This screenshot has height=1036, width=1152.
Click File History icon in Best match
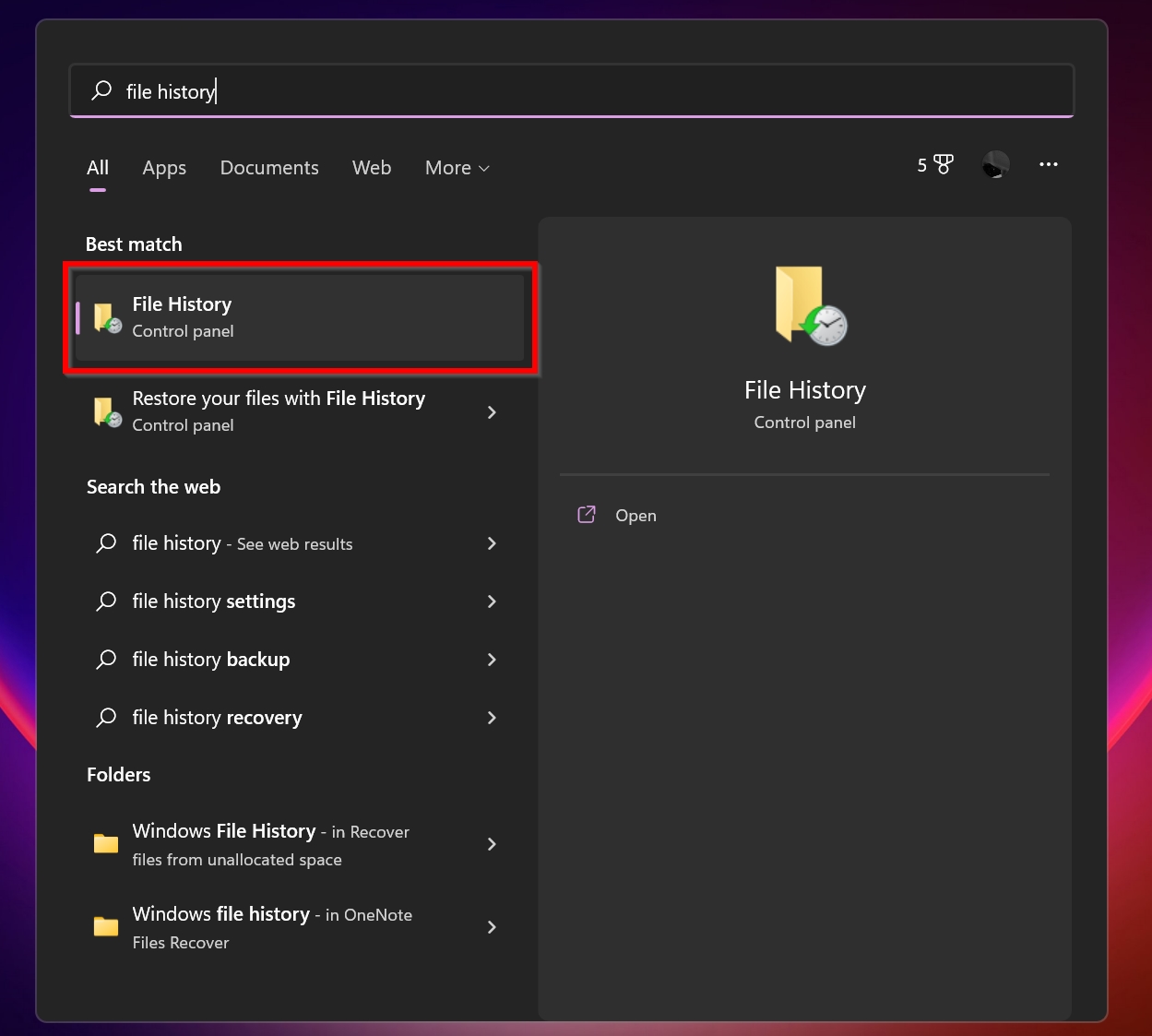(108, 317)
